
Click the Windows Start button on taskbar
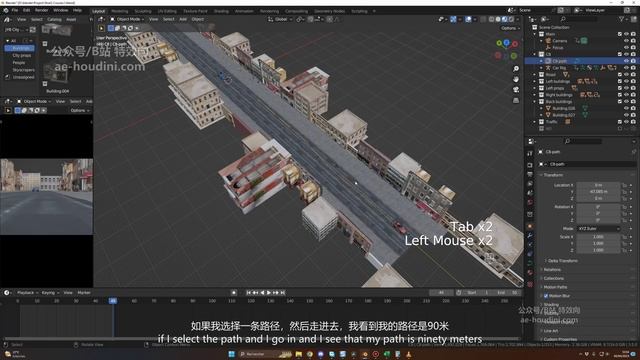(231, 354)
